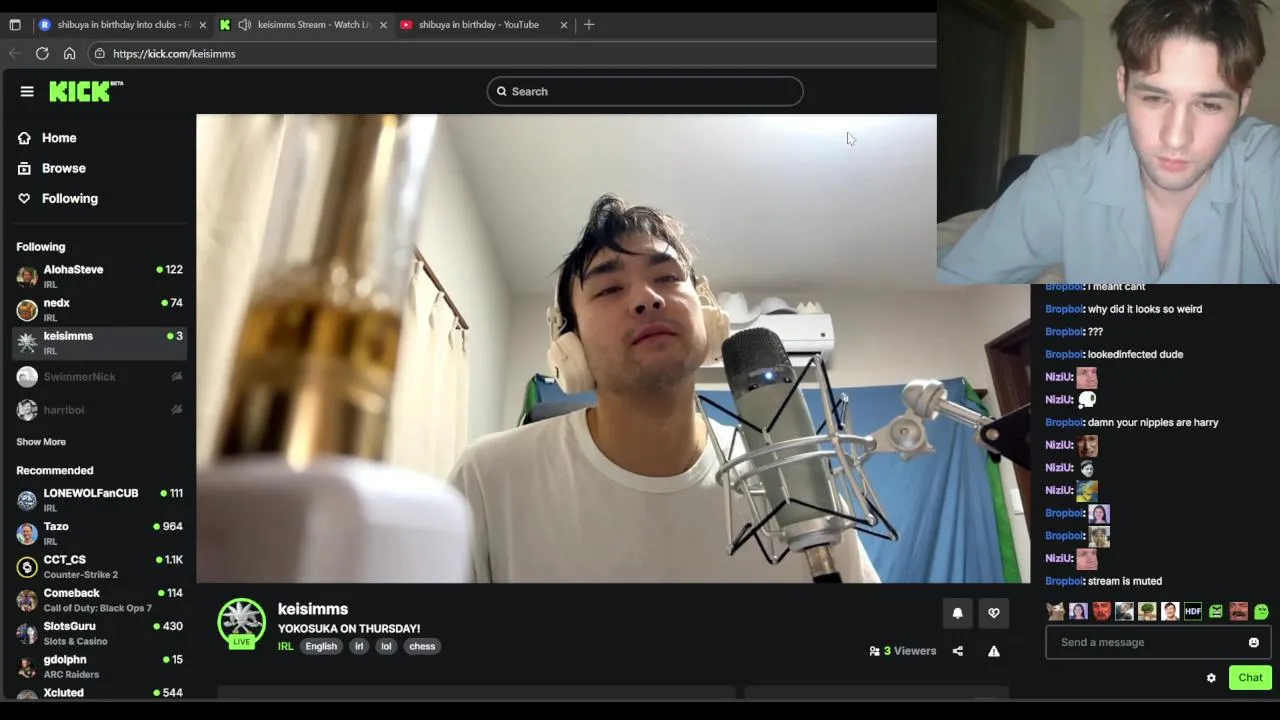Open Comeback recommended channel
This screenshot has height=720, width=1280.
[99, 599]
